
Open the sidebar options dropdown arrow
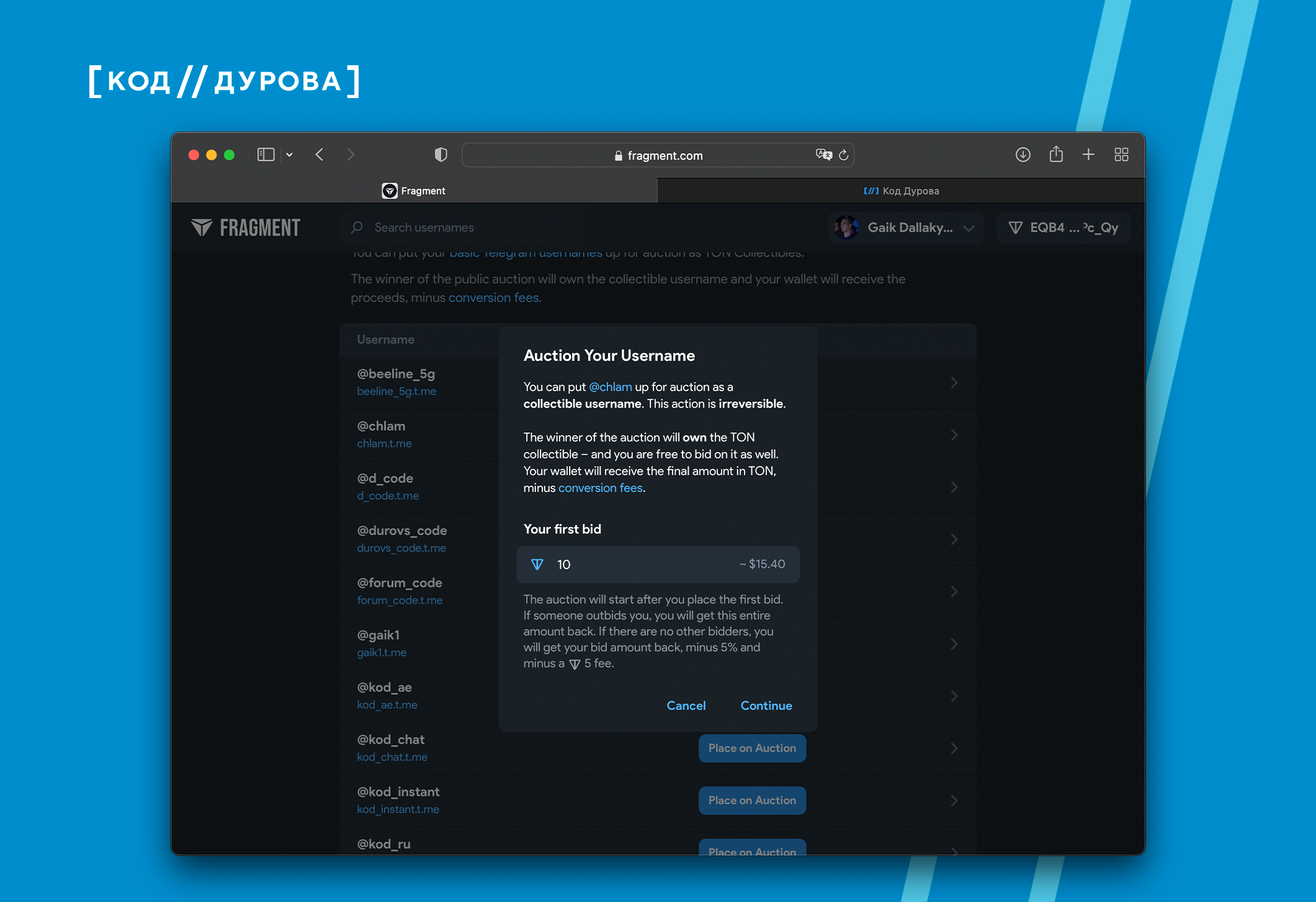point(289,155)
